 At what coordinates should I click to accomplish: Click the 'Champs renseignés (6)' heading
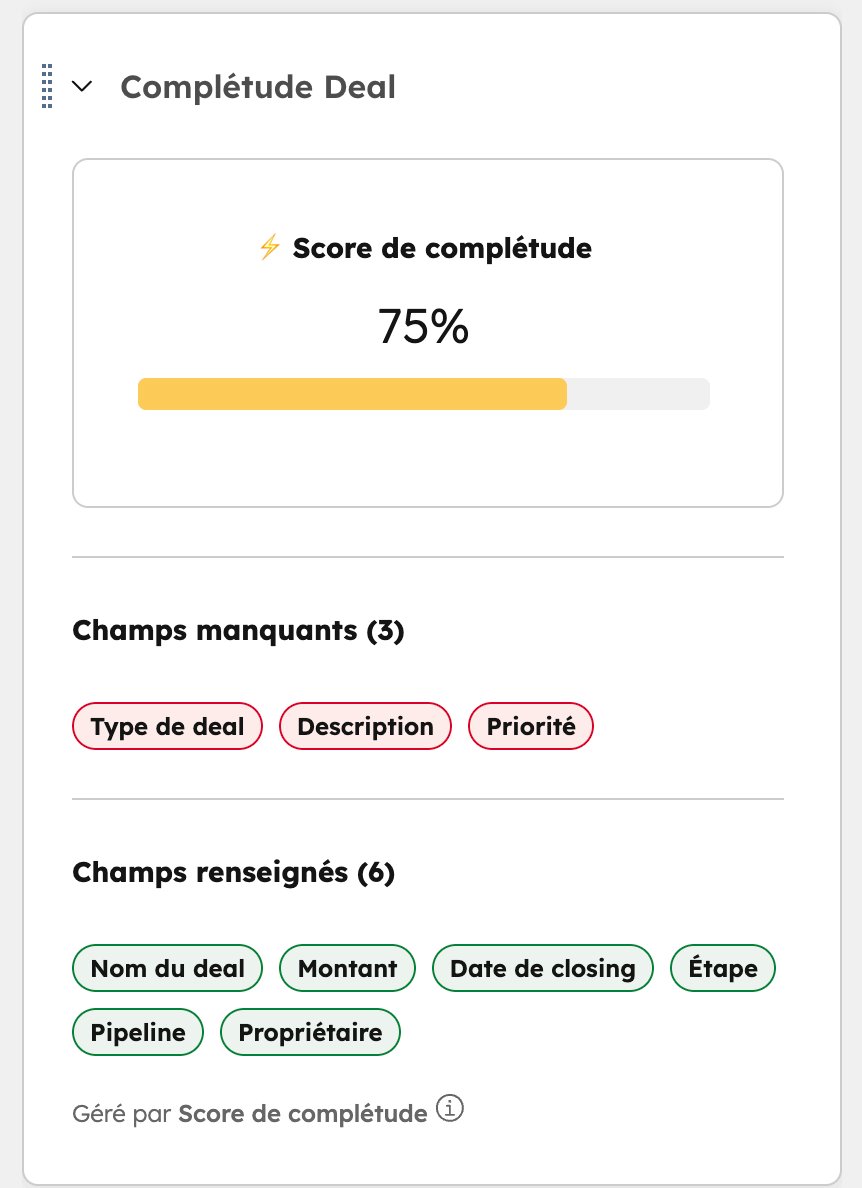pyautogui.click(x=234, y=873)
